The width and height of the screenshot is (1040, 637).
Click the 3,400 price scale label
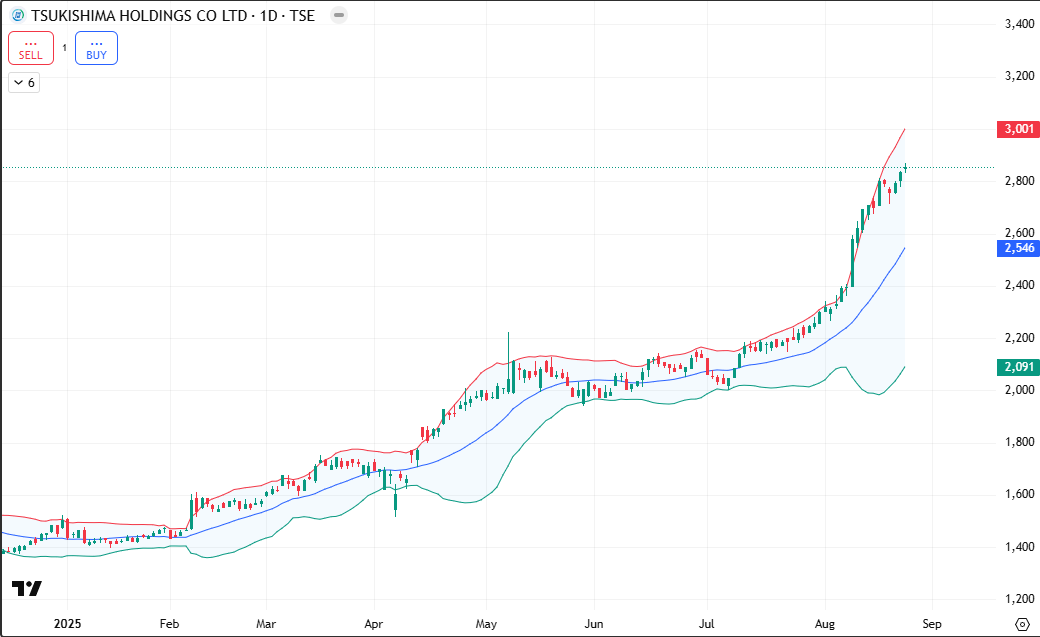1019,24
